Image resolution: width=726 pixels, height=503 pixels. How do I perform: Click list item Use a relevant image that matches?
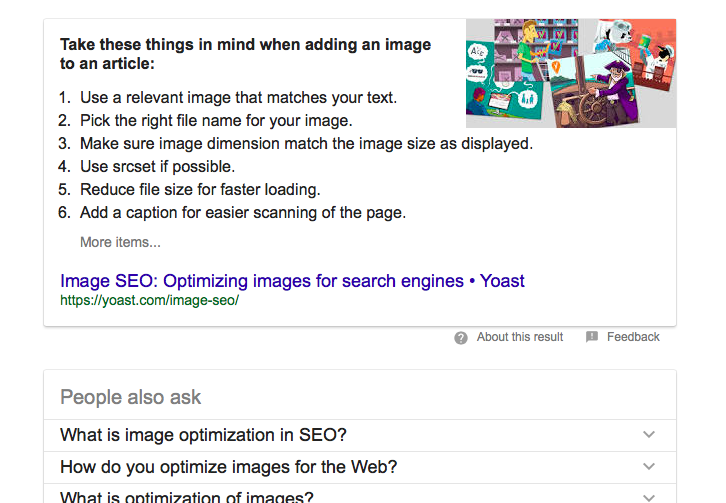coord(238,98)
